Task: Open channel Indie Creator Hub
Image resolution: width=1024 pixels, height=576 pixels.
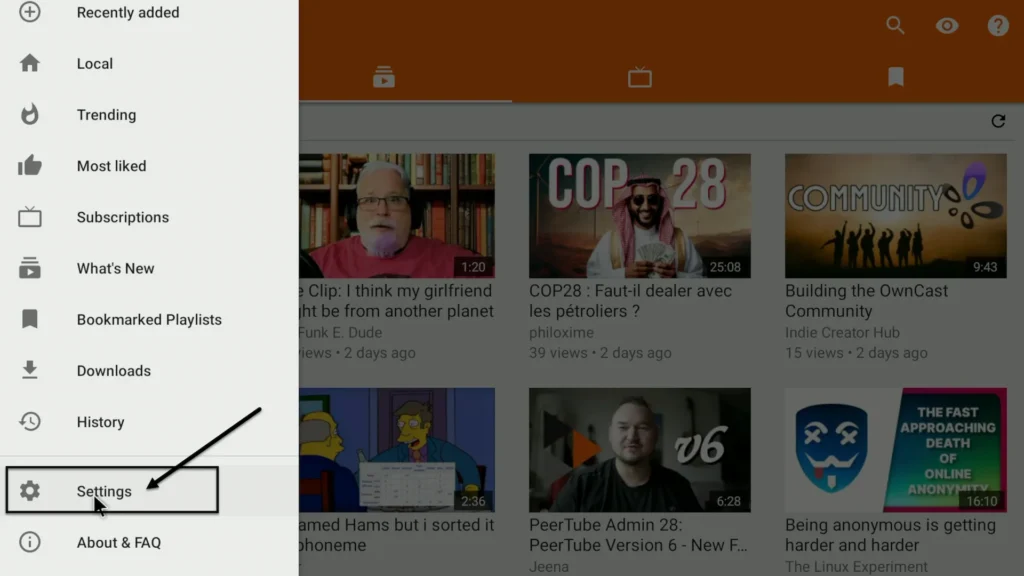Action: 842,332
